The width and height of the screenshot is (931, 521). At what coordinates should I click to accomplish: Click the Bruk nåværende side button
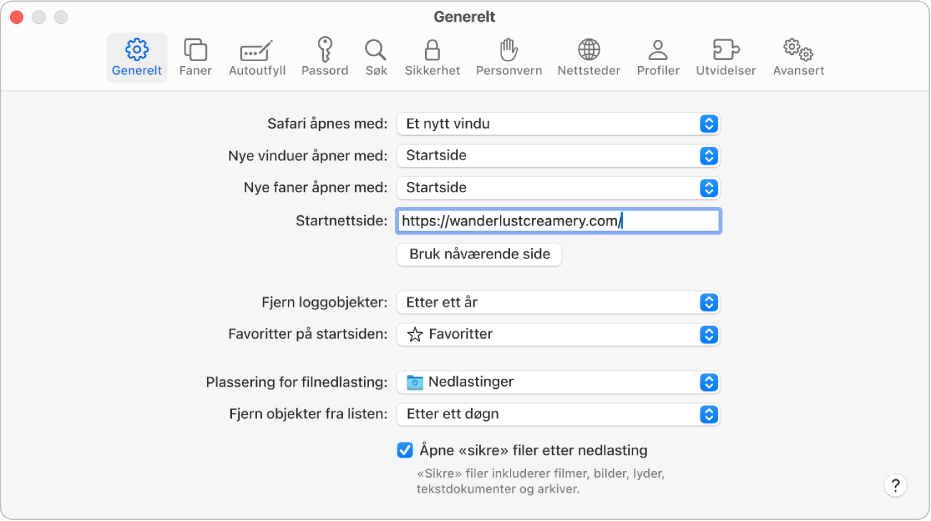point(480,254)
